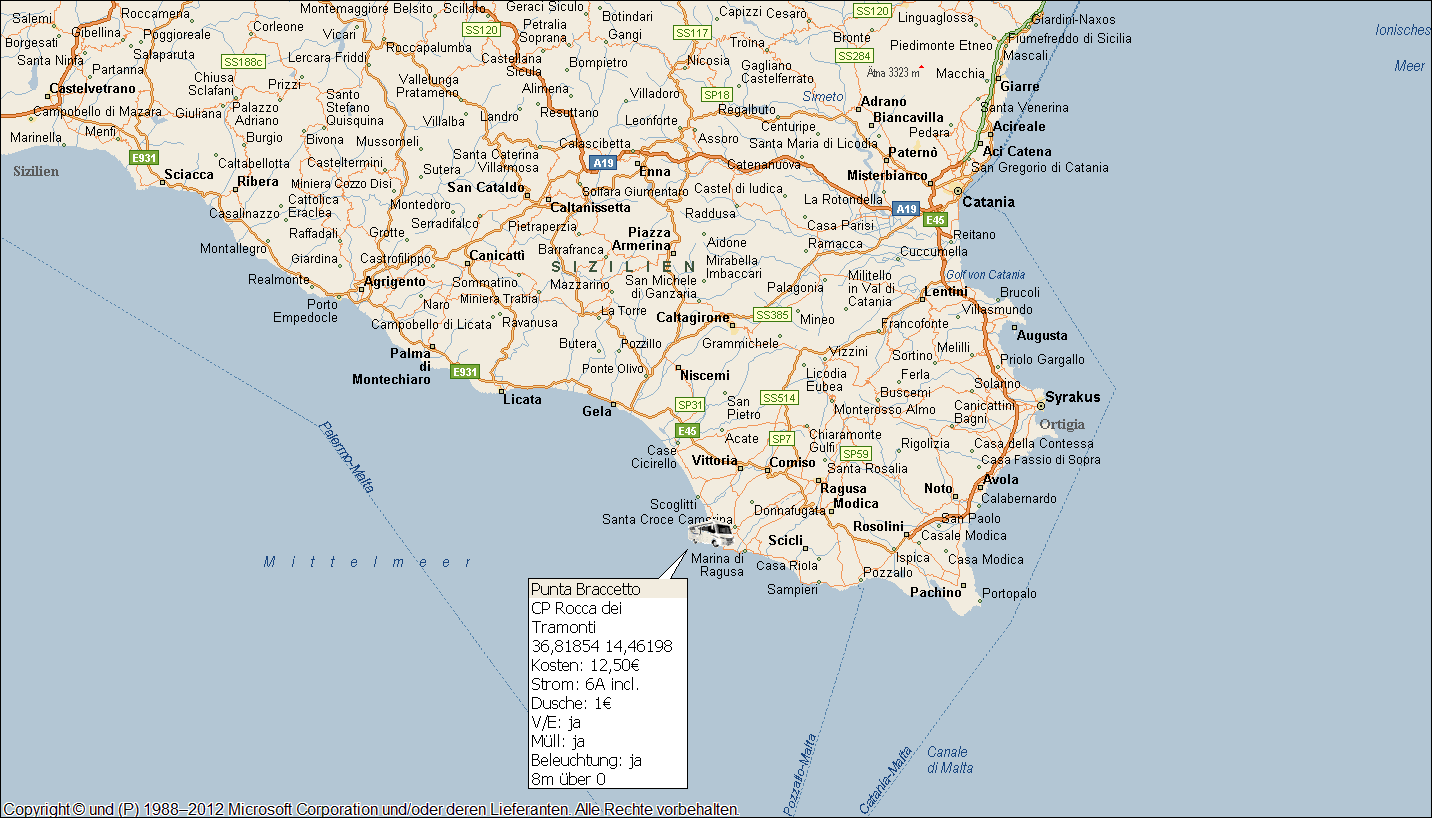Click the V/E: ja line
This screenshot has height=818, width=1432.
point(556,722)
